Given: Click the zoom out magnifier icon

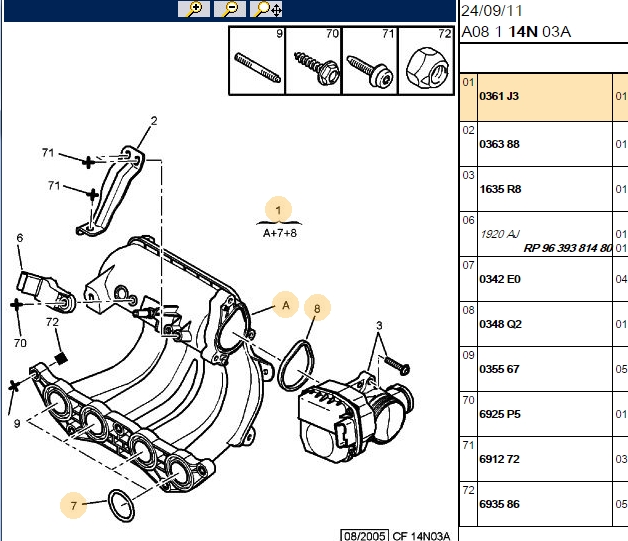Looking at the screenshot, I should 230,9.
